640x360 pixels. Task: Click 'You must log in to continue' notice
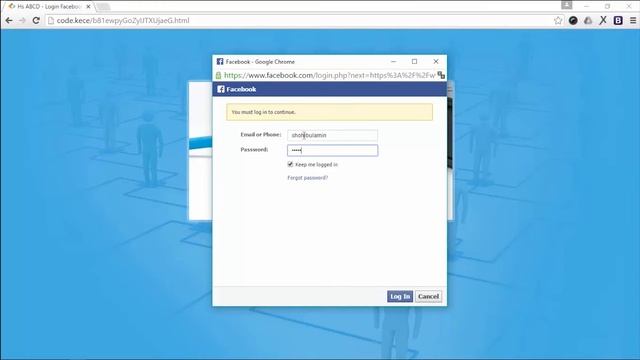click(329, 112)
